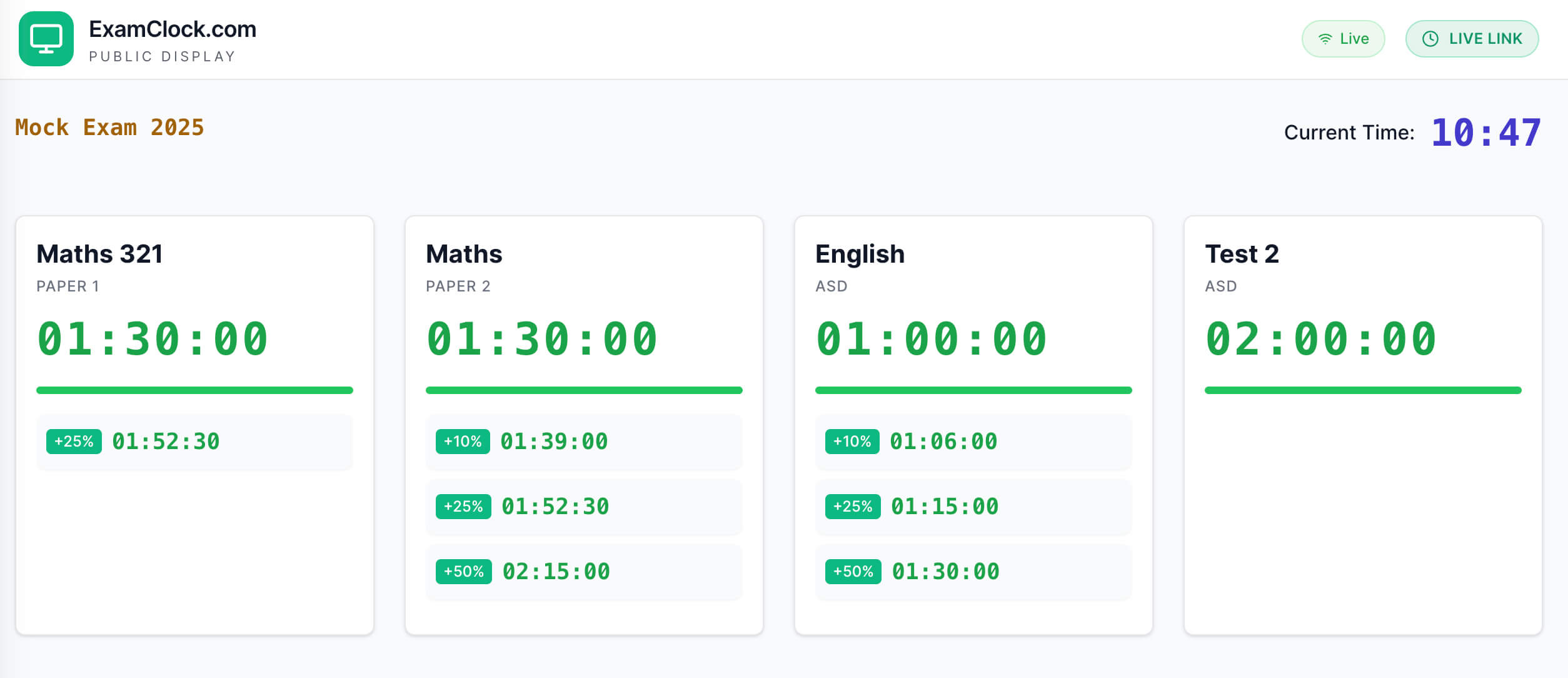The height and width of the screenshot is (678, 1568).
Task: Click the +50% badge in English card
Action: click(853, 572)
